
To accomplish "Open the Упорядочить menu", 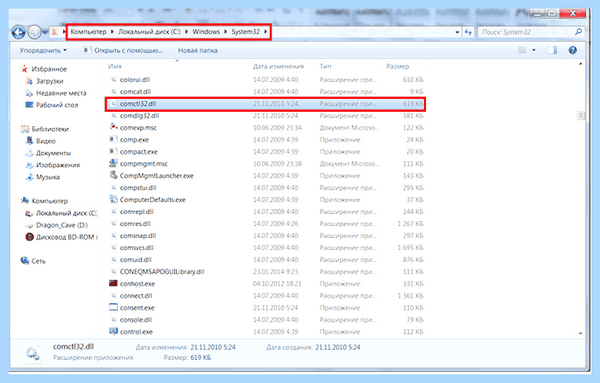I will [x=43, y=50].
